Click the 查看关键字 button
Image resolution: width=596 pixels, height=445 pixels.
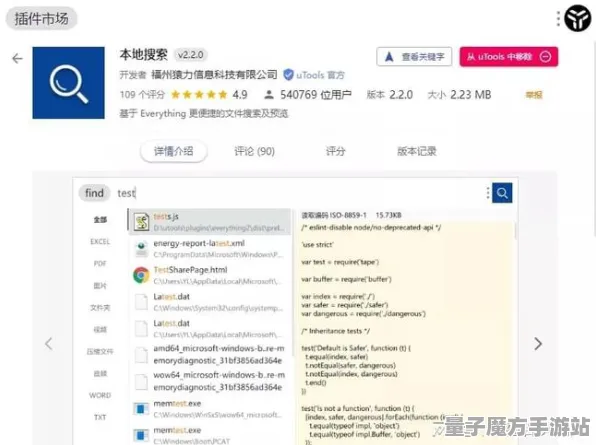414,57
